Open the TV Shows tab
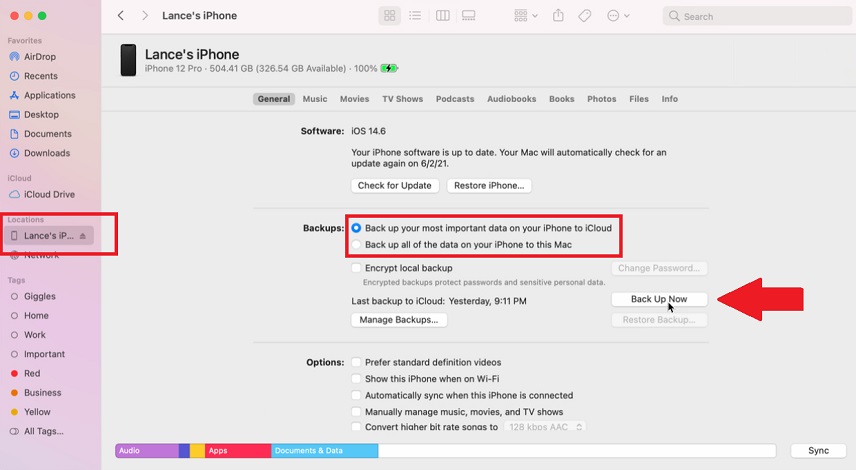This screenshot has width=856, height=470. tap(402, 99)
